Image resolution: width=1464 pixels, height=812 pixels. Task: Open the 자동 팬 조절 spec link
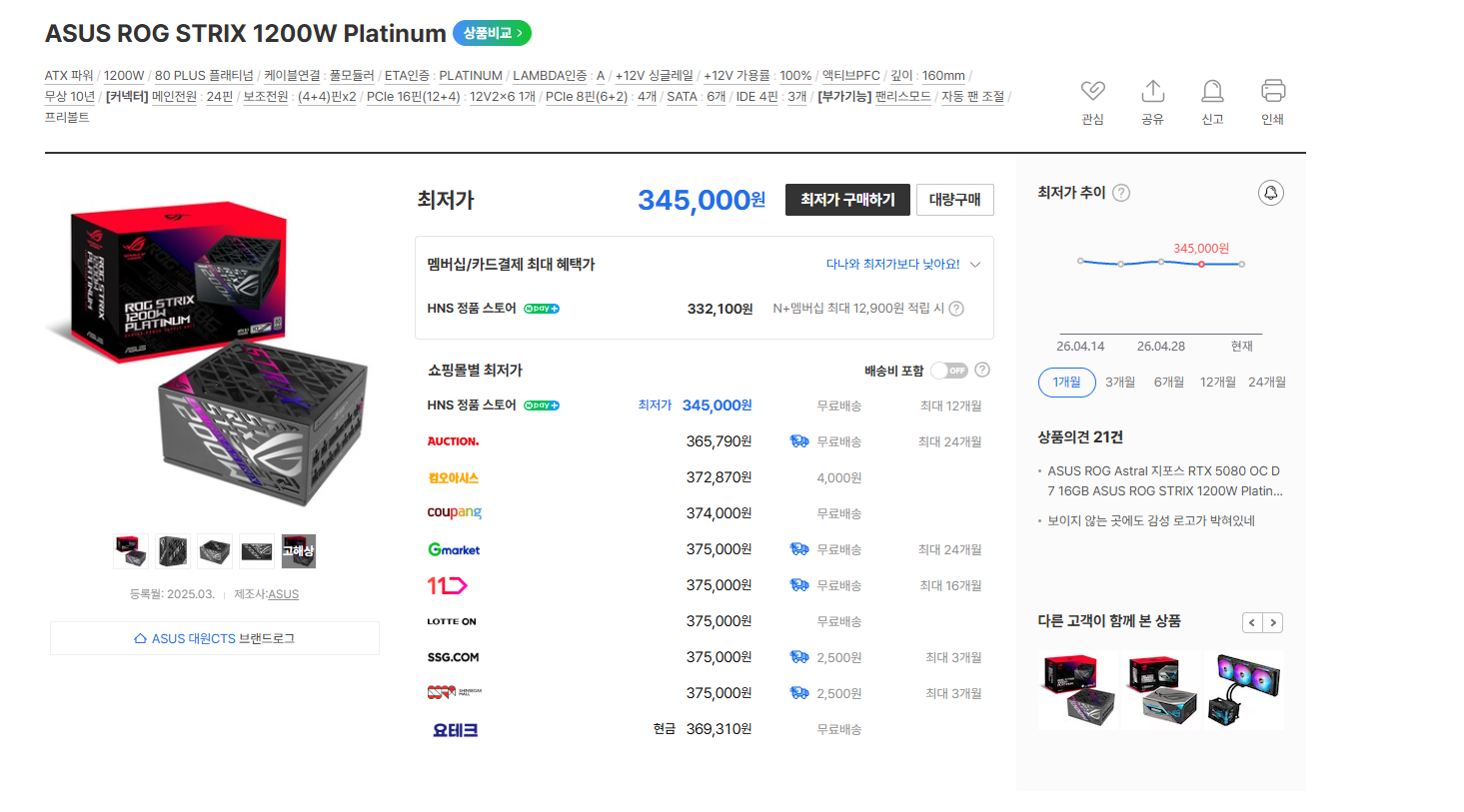[973, 97]
